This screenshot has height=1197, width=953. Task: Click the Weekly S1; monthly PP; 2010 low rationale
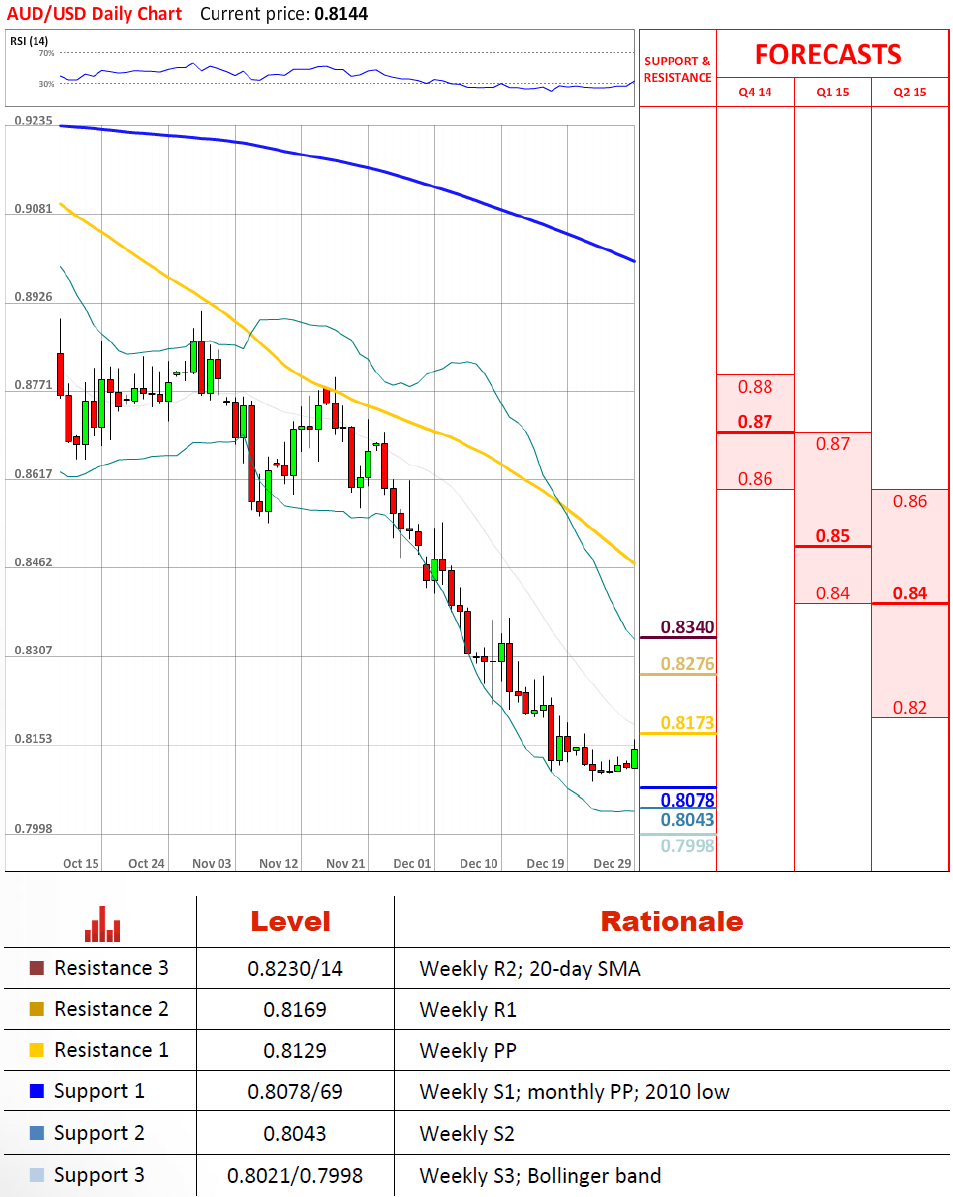click(x=574, y=1092)
